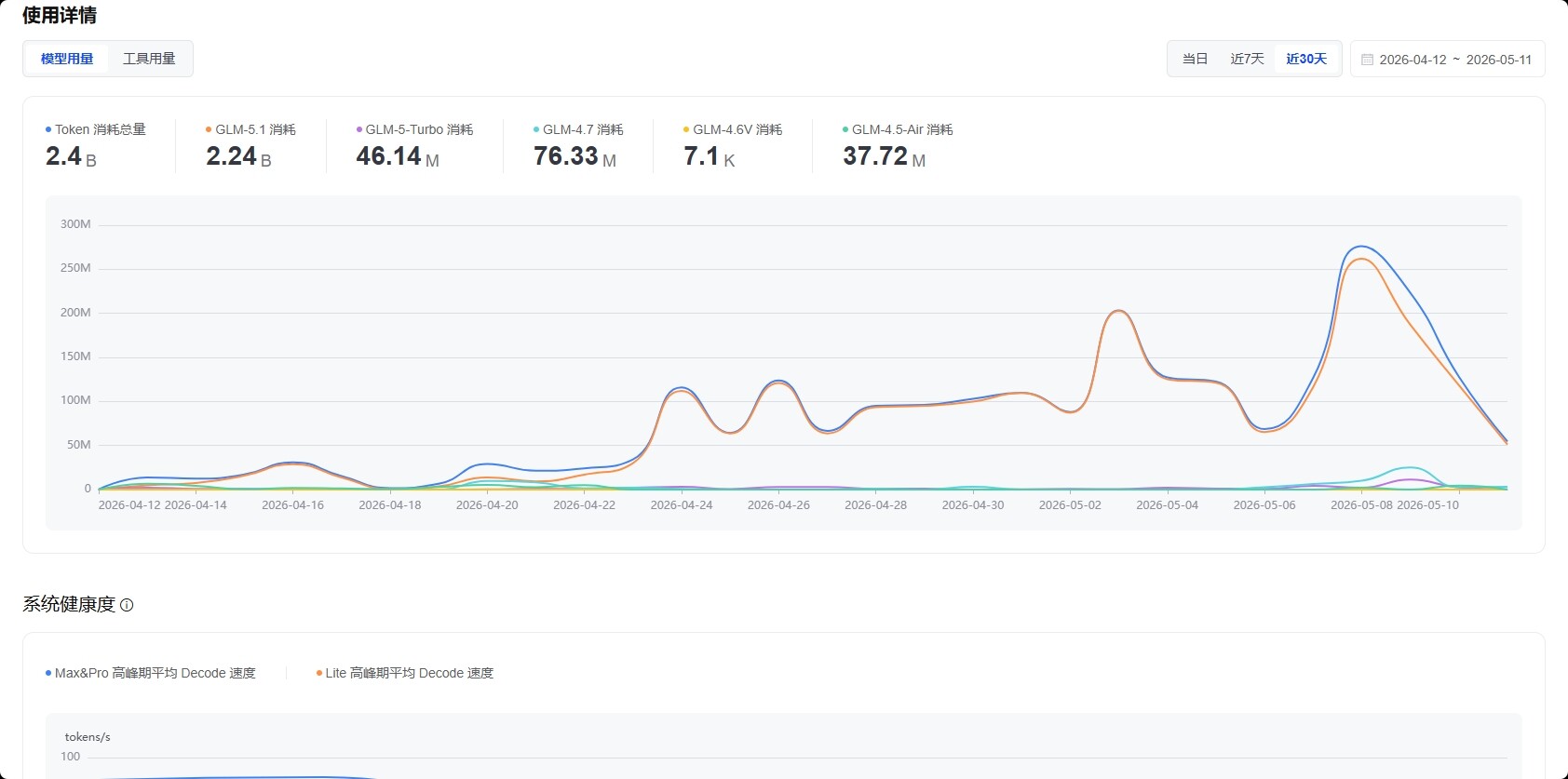Toggle the yellow GLM-4.6V 消耗 legend dot

[x=686, y=129]
